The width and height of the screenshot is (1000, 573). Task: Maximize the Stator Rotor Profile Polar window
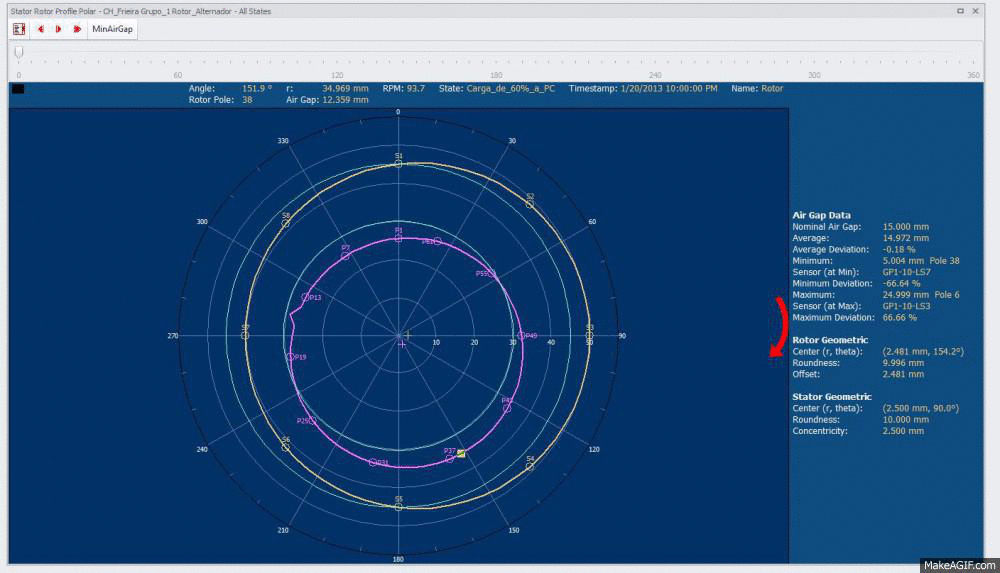[961, 11]
